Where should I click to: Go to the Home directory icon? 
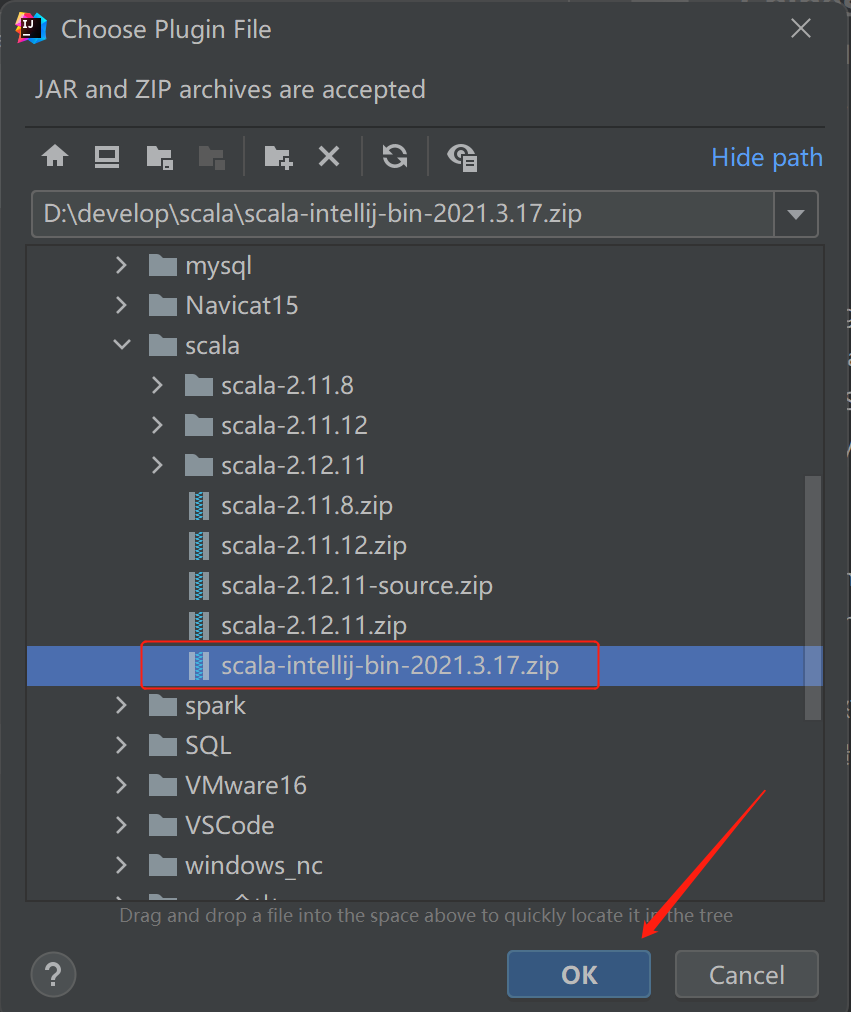[x=55, y=156]
